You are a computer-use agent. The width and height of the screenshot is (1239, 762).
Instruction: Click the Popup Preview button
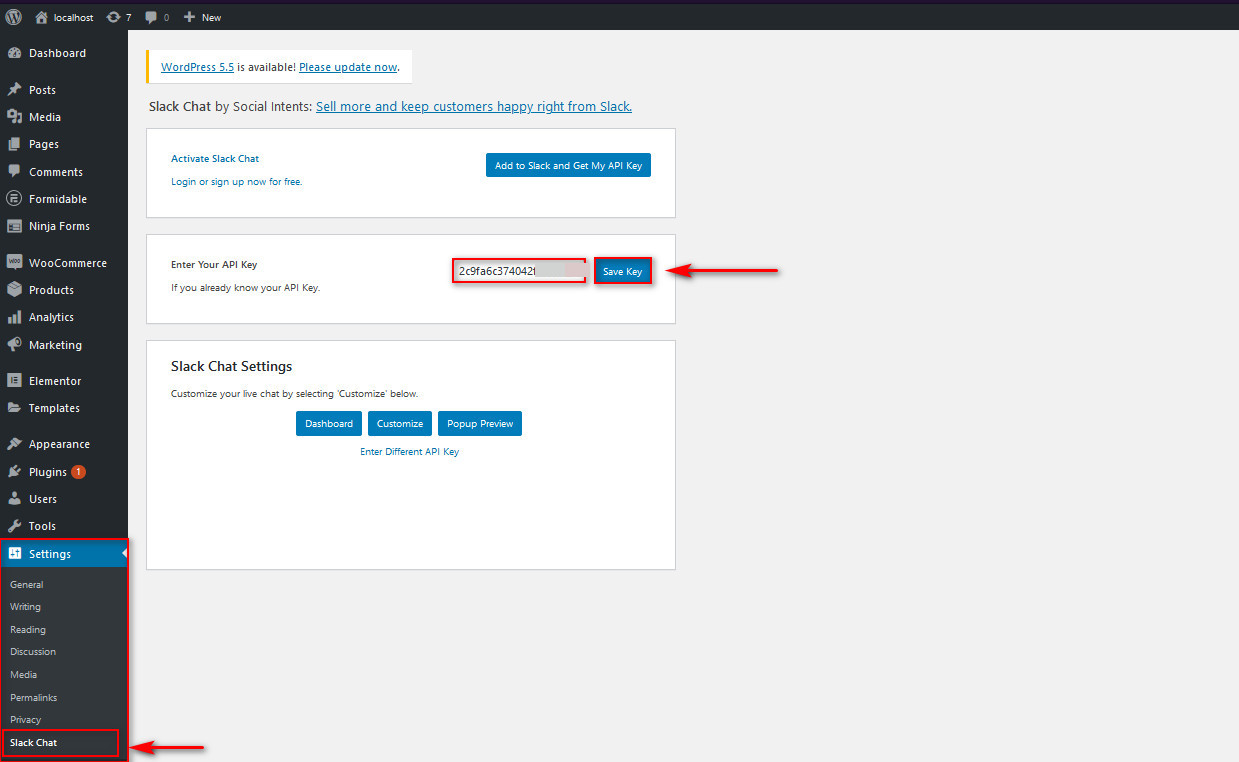pyautogui.click(x=480, y=424)
